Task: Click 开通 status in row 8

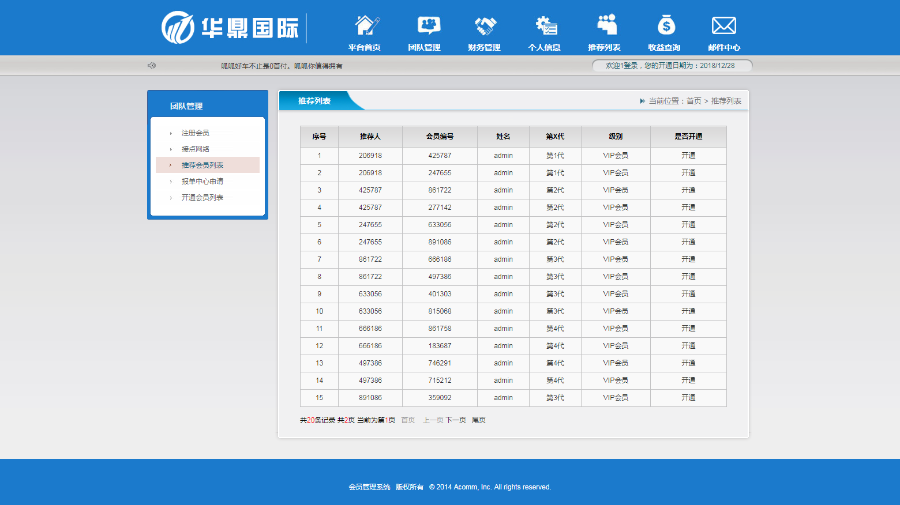Action: click(x=688, y=277)
